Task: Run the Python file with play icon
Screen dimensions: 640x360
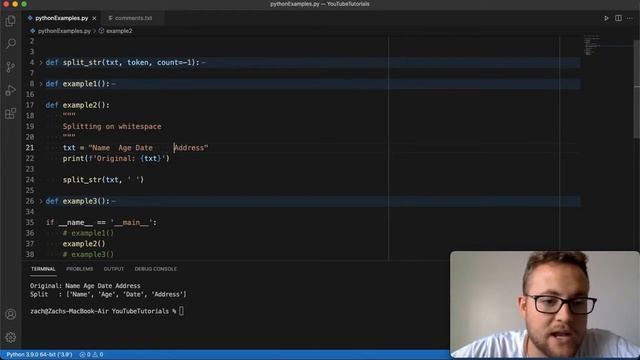Action: (606, 18)
